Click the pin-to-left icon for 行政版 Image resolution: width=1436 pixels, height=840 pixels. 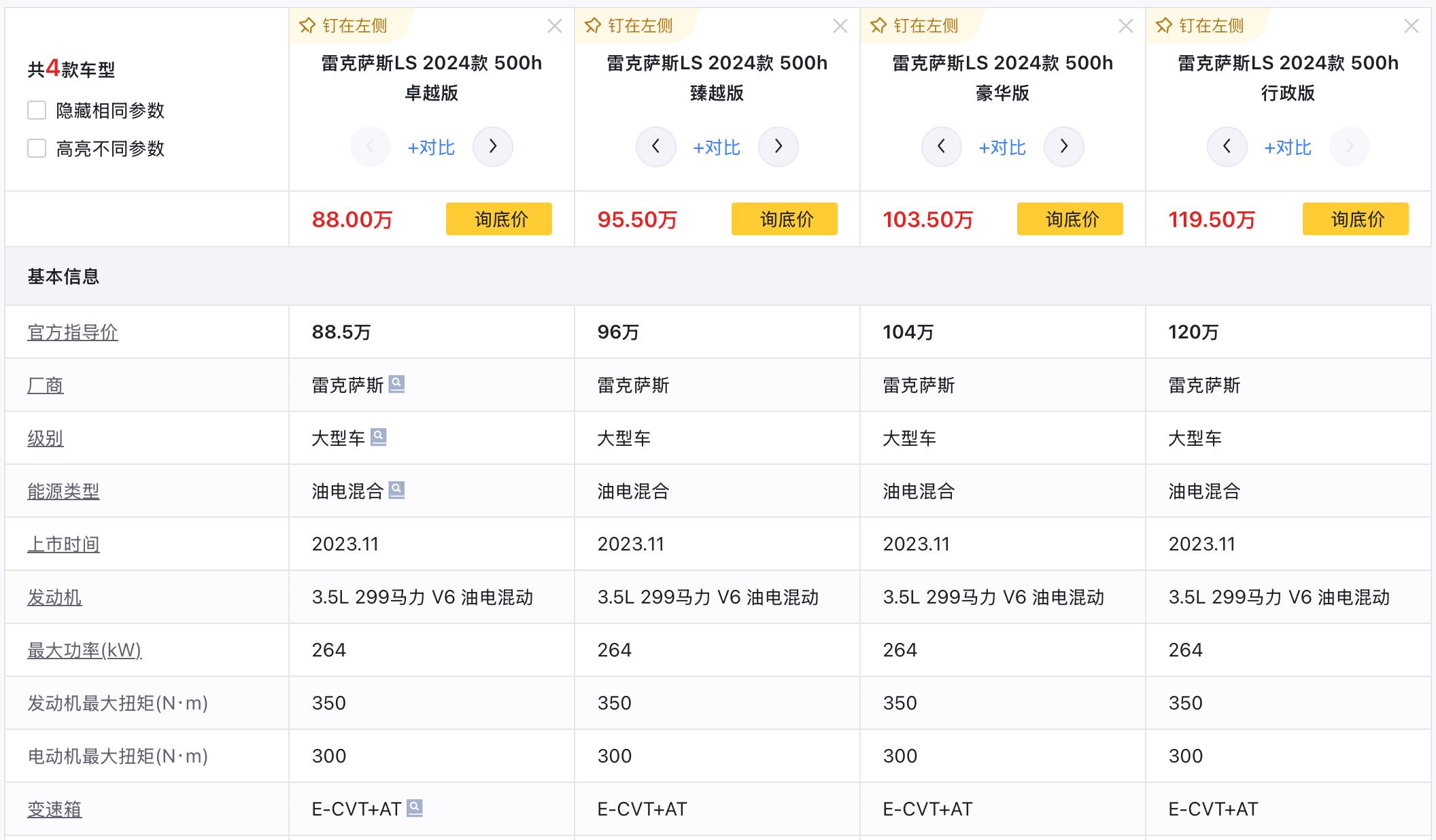(1164, 26)
